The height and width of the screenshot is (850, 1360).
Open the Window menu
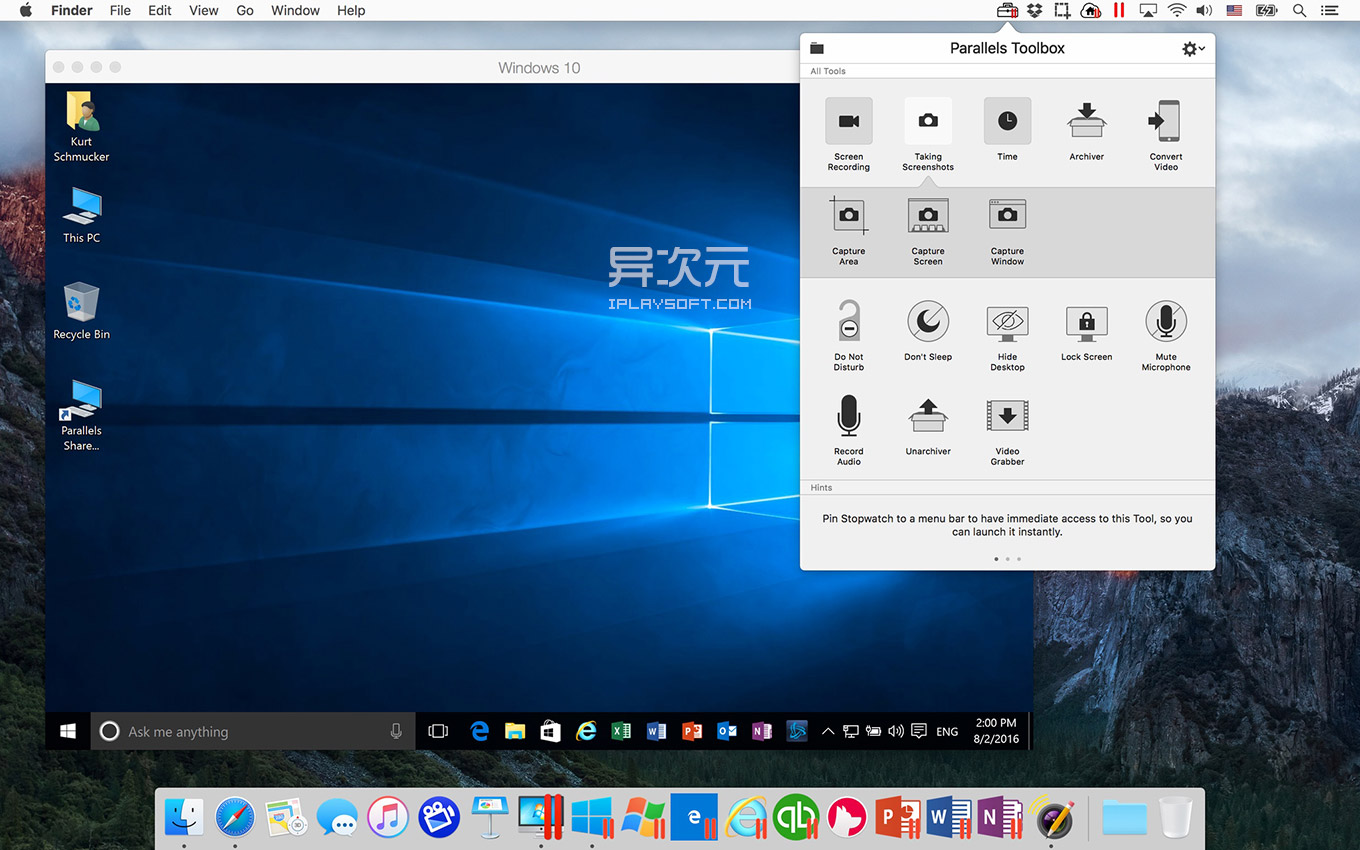point(296,10)
